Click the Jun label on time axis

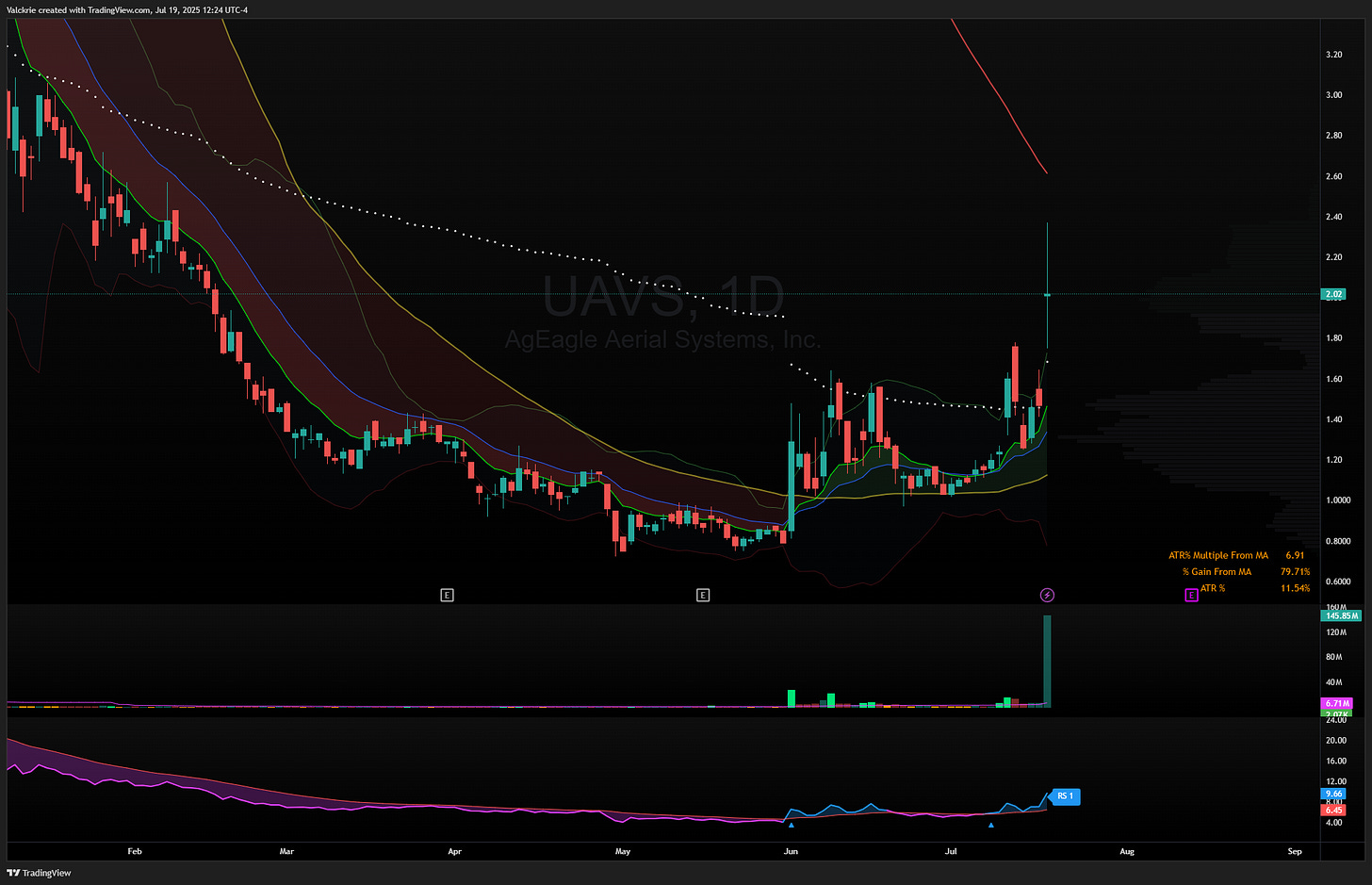(x=791, y=851)
